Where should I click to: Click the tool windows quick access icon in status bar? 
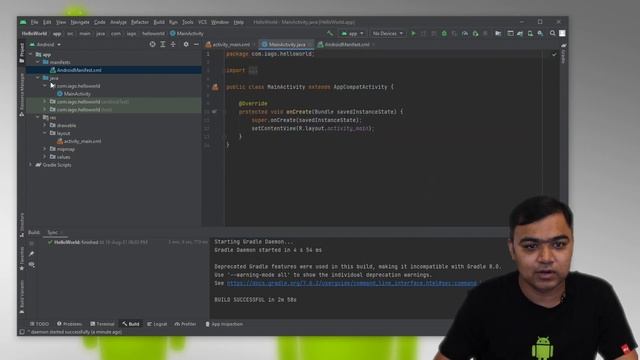pos(22,332)
